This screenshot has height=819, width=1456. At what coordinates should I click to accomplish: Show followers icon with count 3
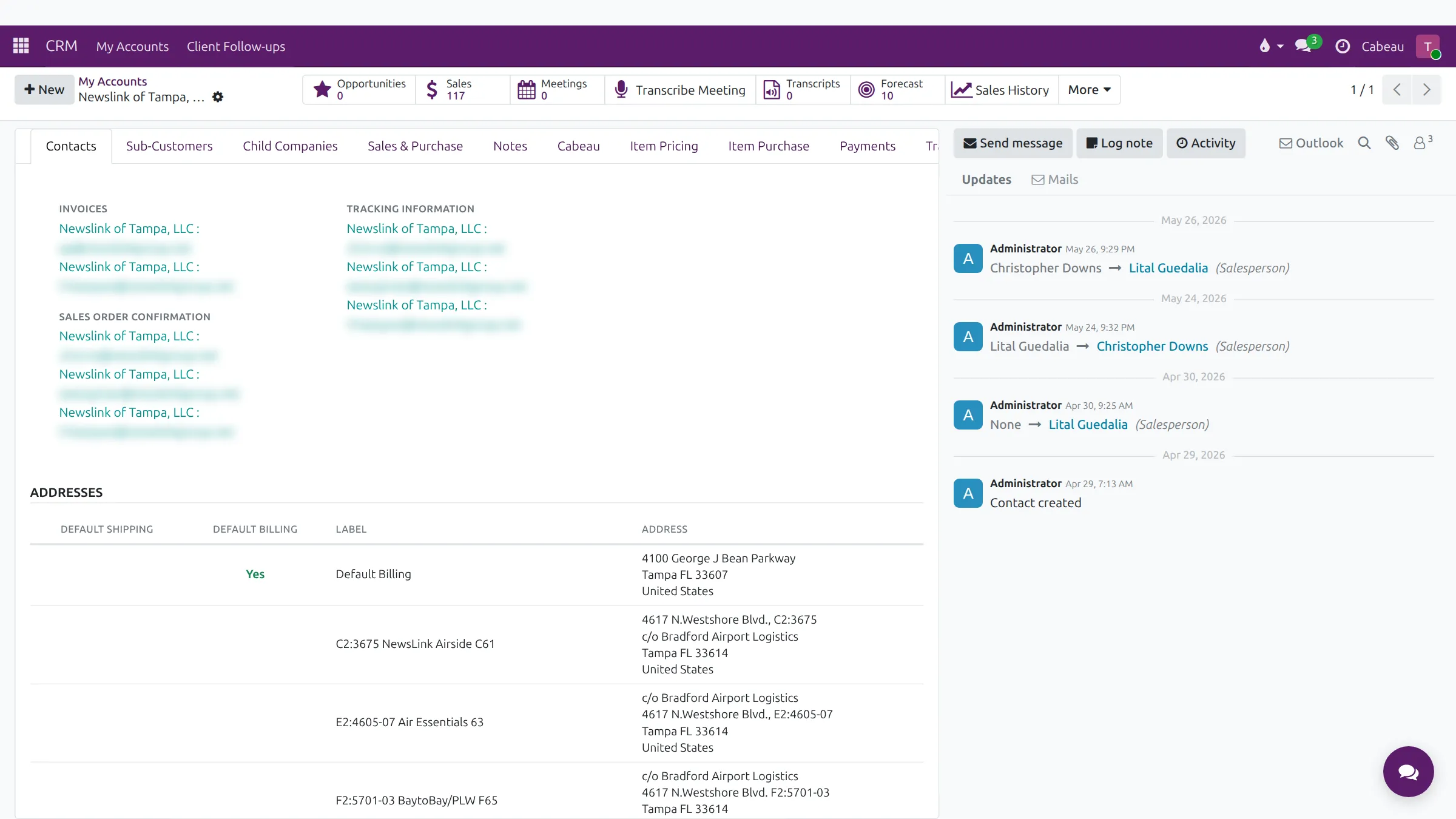pos(1423,143)
